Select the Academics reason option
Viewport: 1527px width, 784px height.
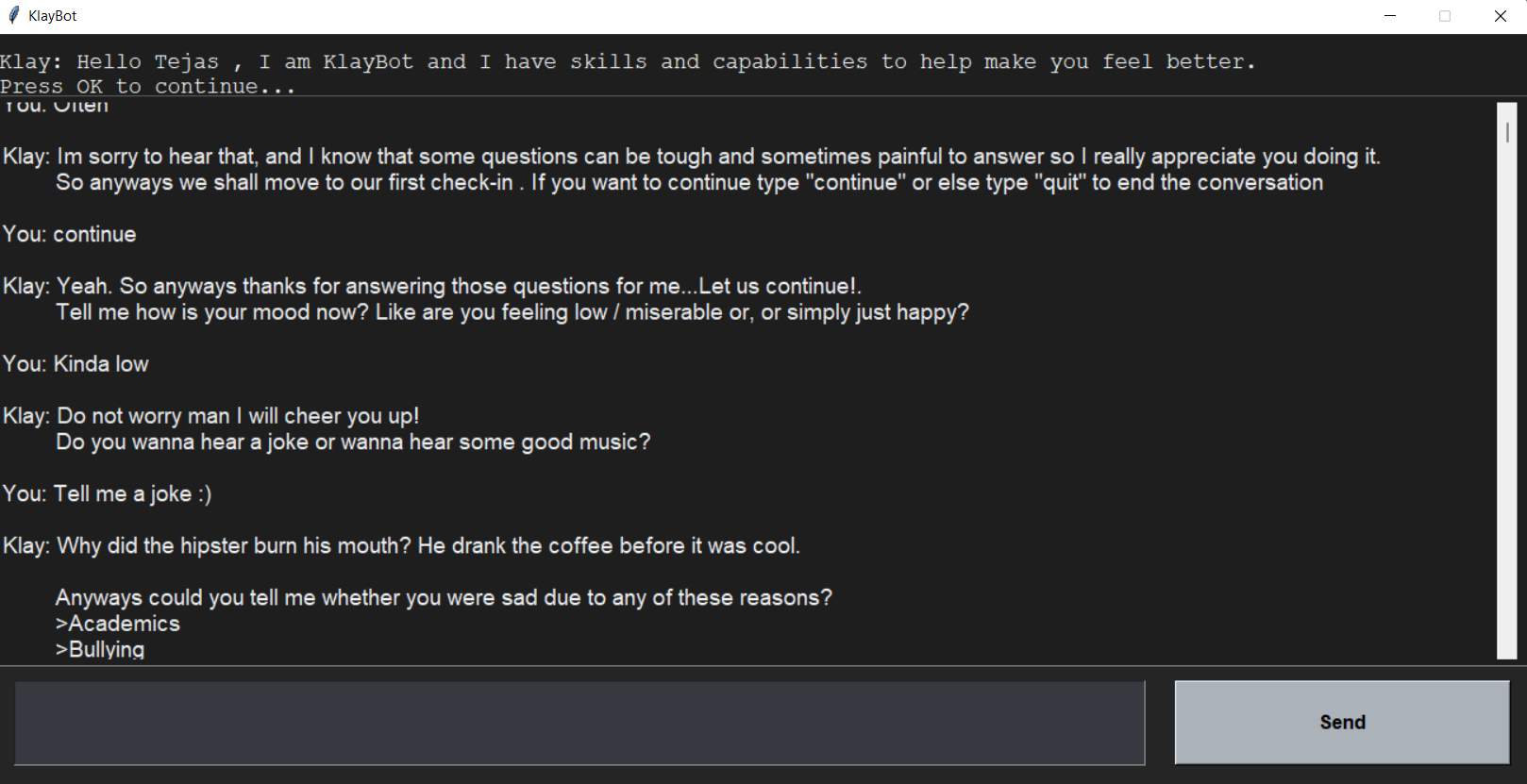116,623
